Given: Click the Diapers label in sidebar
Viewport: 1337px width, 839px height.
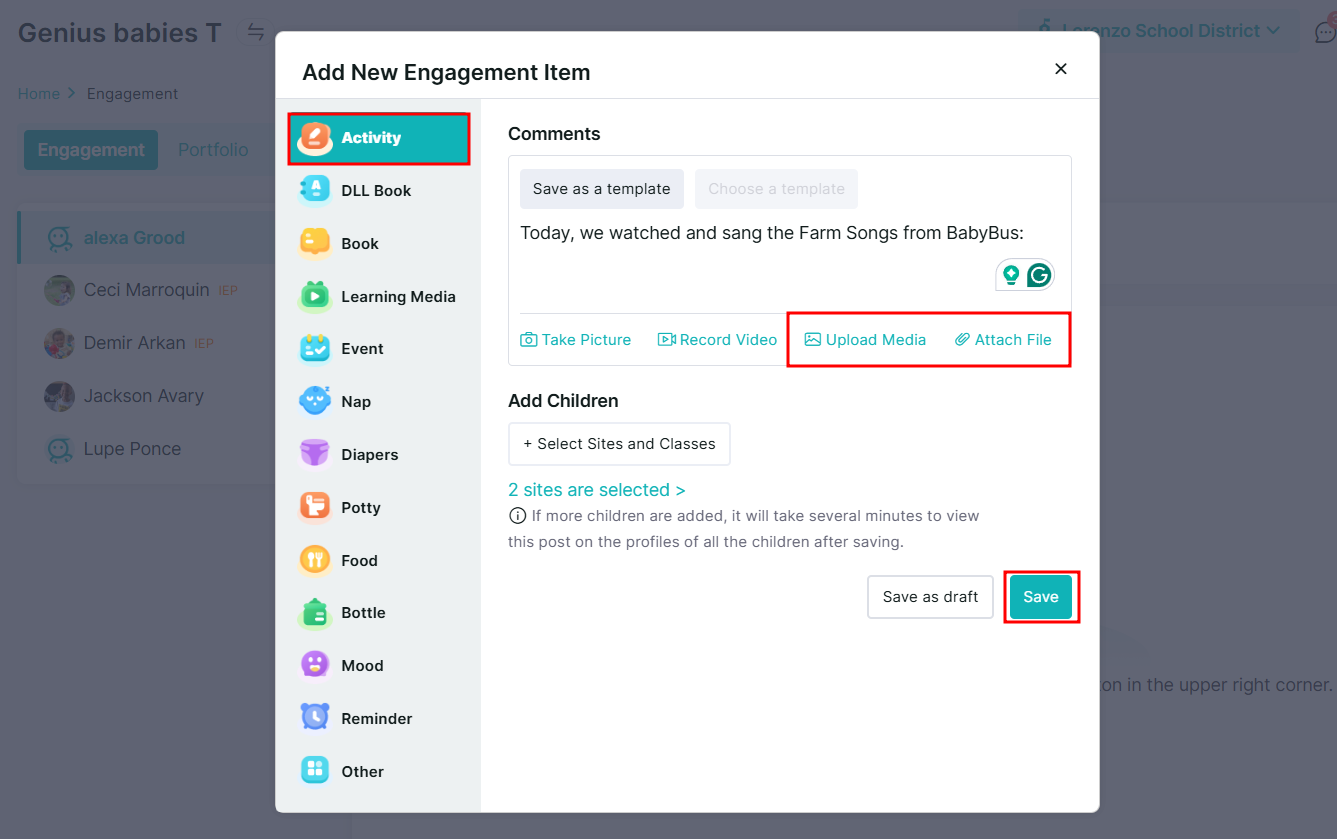Looking at the screenshot, I should click(x=370, y=454).
